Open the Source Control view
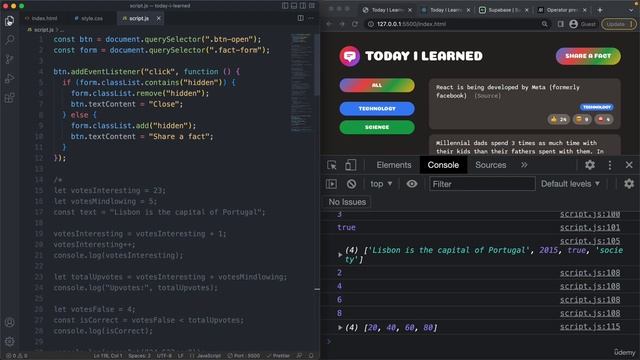The height and width of the screenshot is (360, 640). [9, 59]
